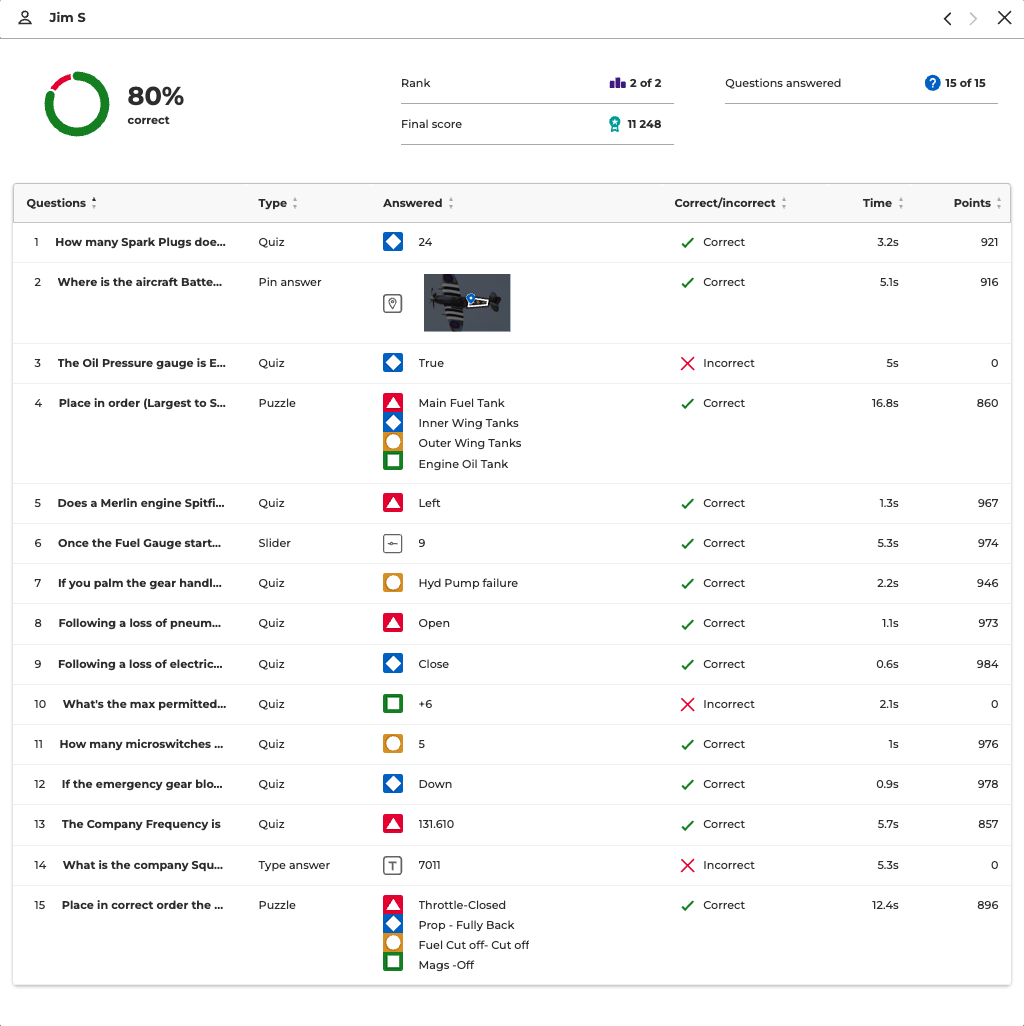Close the Jim S report panel
The image size is (1024, 1026).
pos(1004,18)
